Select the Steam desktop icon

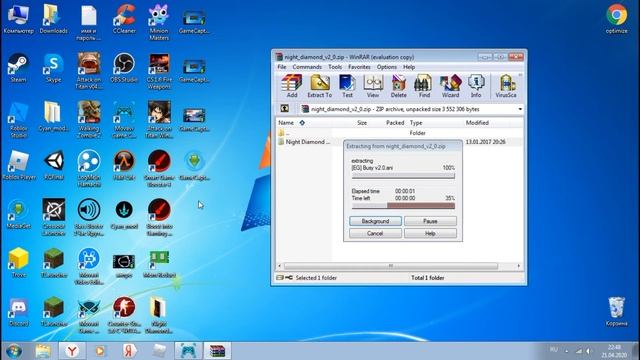click(18, 68)
